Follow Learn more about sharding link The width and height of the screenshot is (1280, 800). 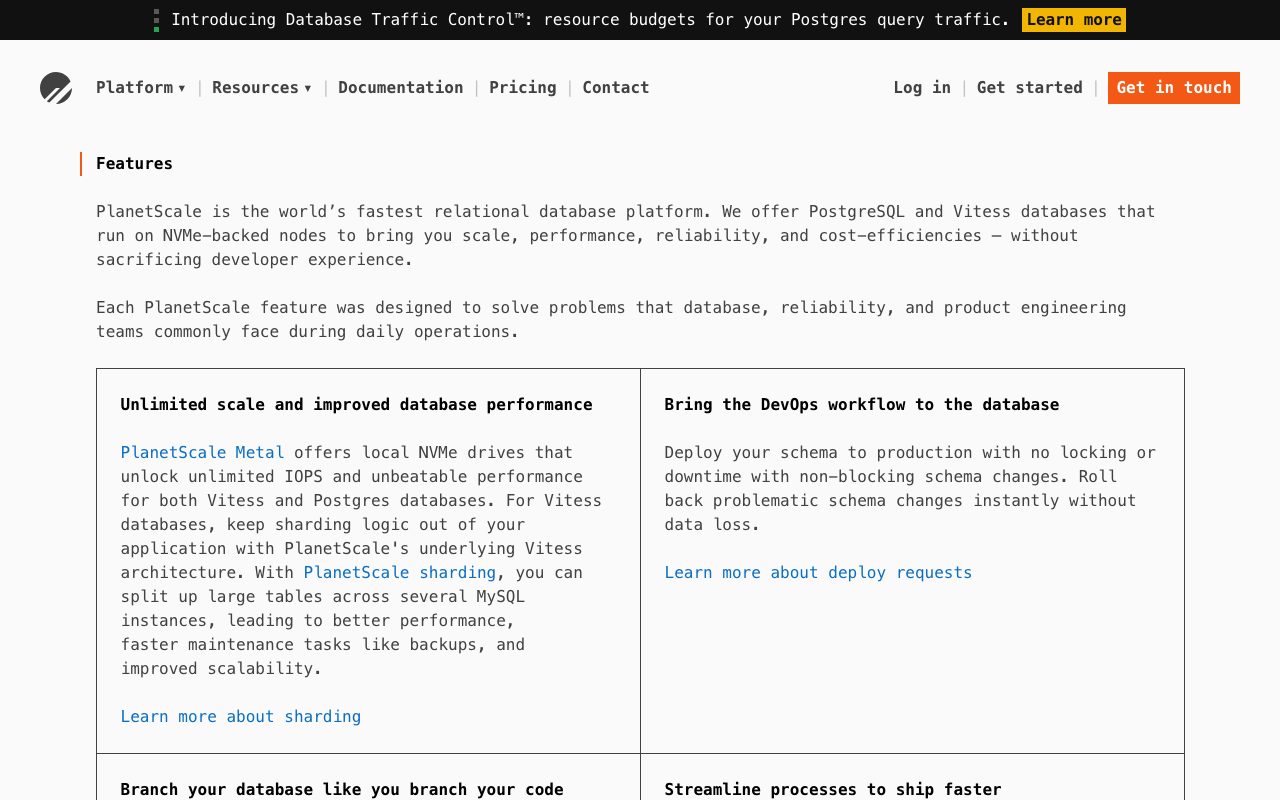coord(241,717)
